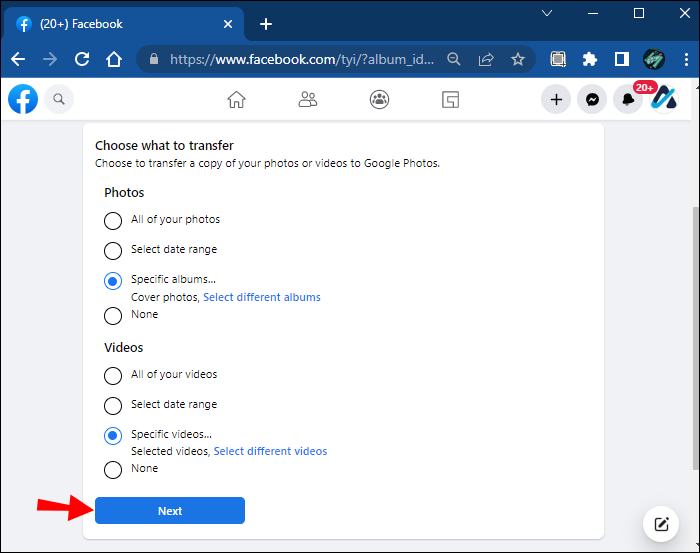The width and height of the screenshot is (700, 553).
Task: Select None under Videos
Action: pos(113,469)
